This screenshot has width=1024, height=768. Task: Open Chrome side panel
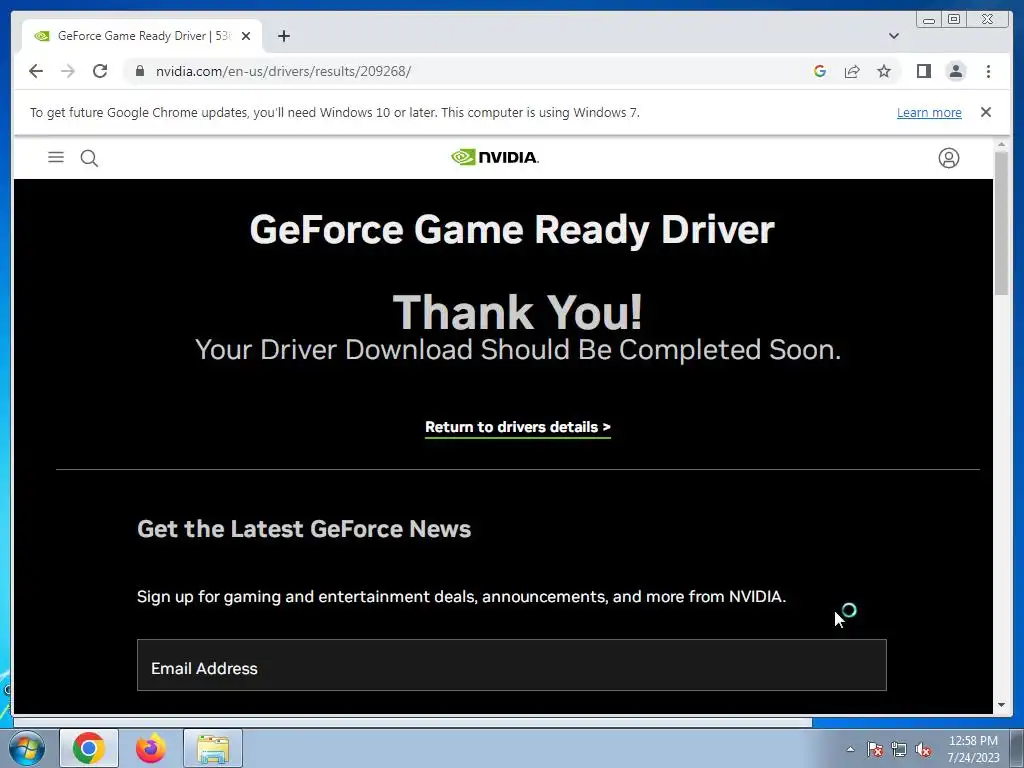tap(923, 71)
